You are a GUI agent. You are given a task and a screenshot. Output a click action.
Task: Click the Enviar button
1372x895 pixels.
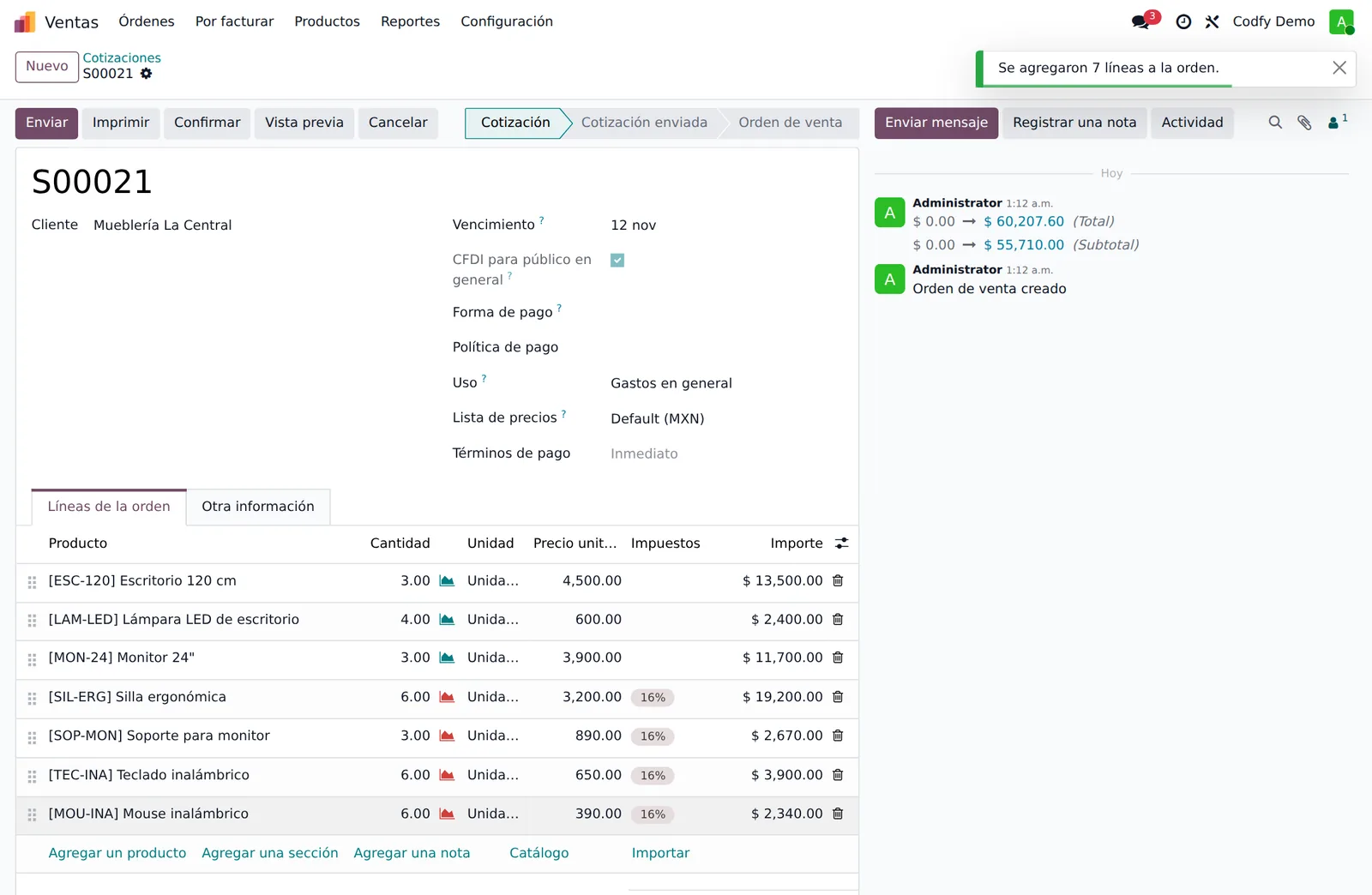pyautogui.click(x=47, y=123)
